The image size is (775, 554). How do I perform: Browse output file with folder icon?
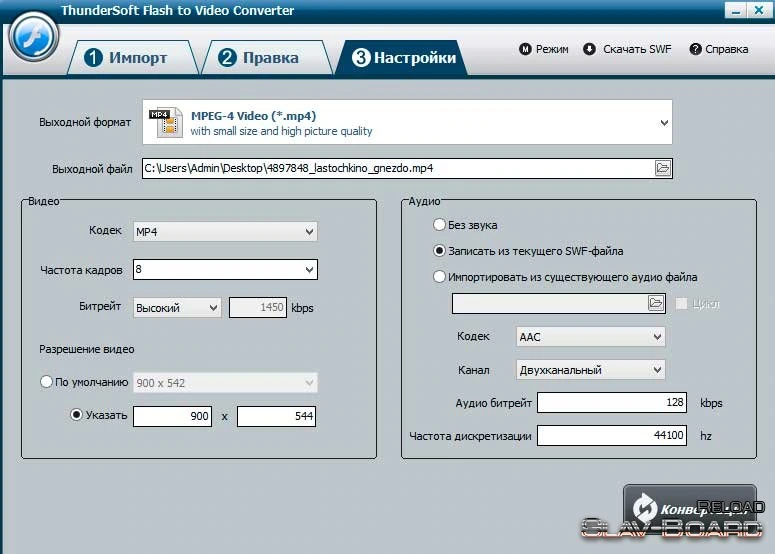(x=662, y=168)
